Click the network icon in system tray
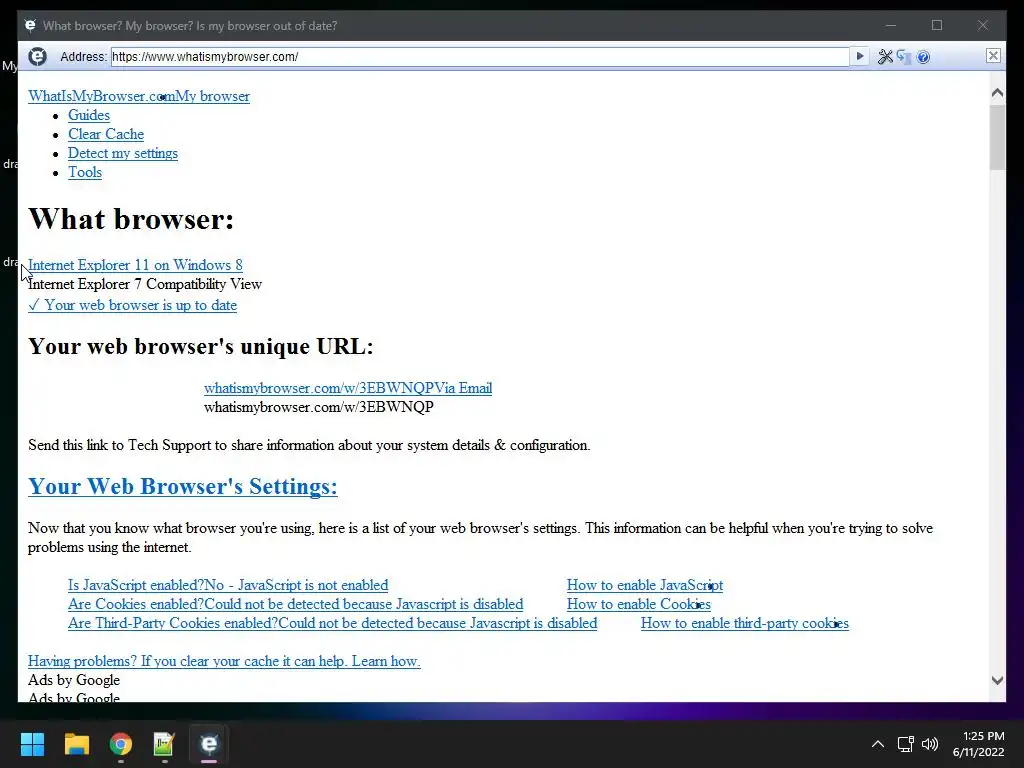Image resolution: width=1024 pixels, height=768 pixels. pyautogui.click(x=905, y=744)
